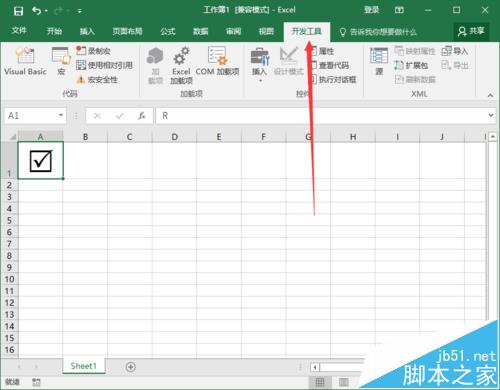The height and width of the screenshot is (390, 500).
Task: Click Run Dialog (执行对话框)
Action: tap(333, 79)
